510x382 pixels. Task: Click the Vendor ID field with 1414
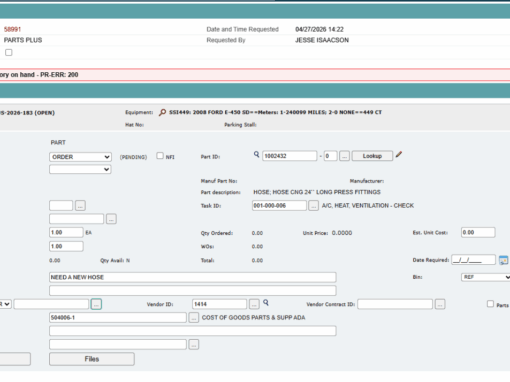[x=219, y=304]
